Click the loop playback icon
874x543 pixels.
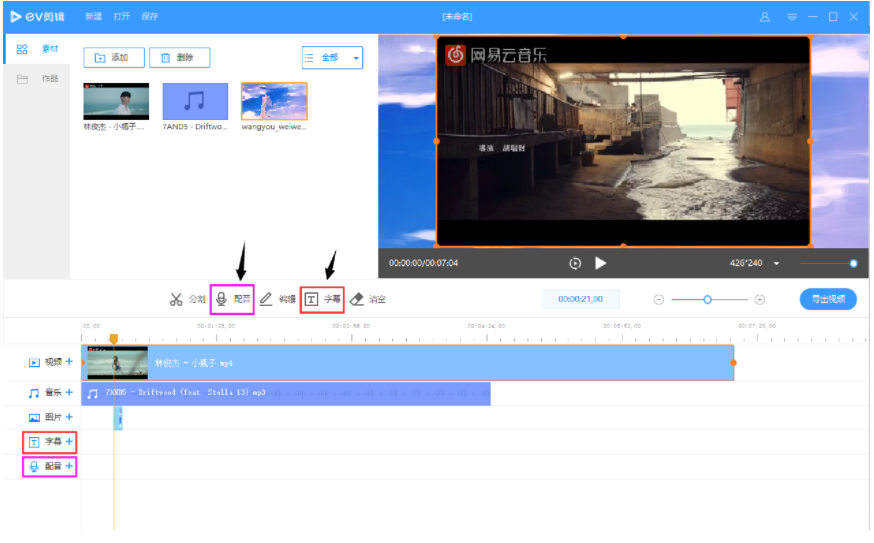(x=575, y=264)
